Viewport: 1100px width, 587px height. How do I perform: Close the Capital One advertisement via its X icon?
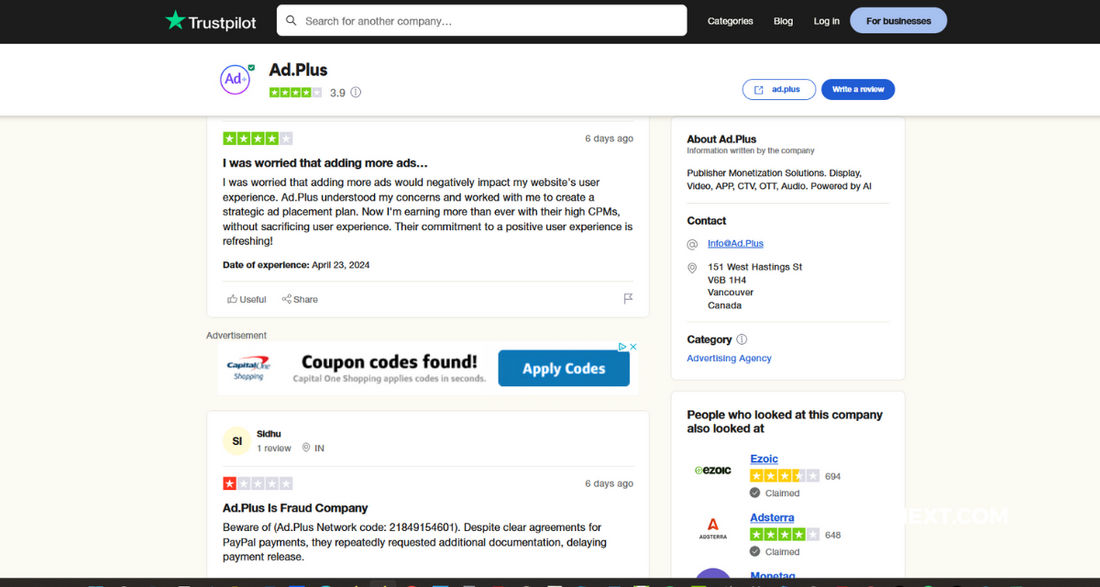(x=633, y=346)
